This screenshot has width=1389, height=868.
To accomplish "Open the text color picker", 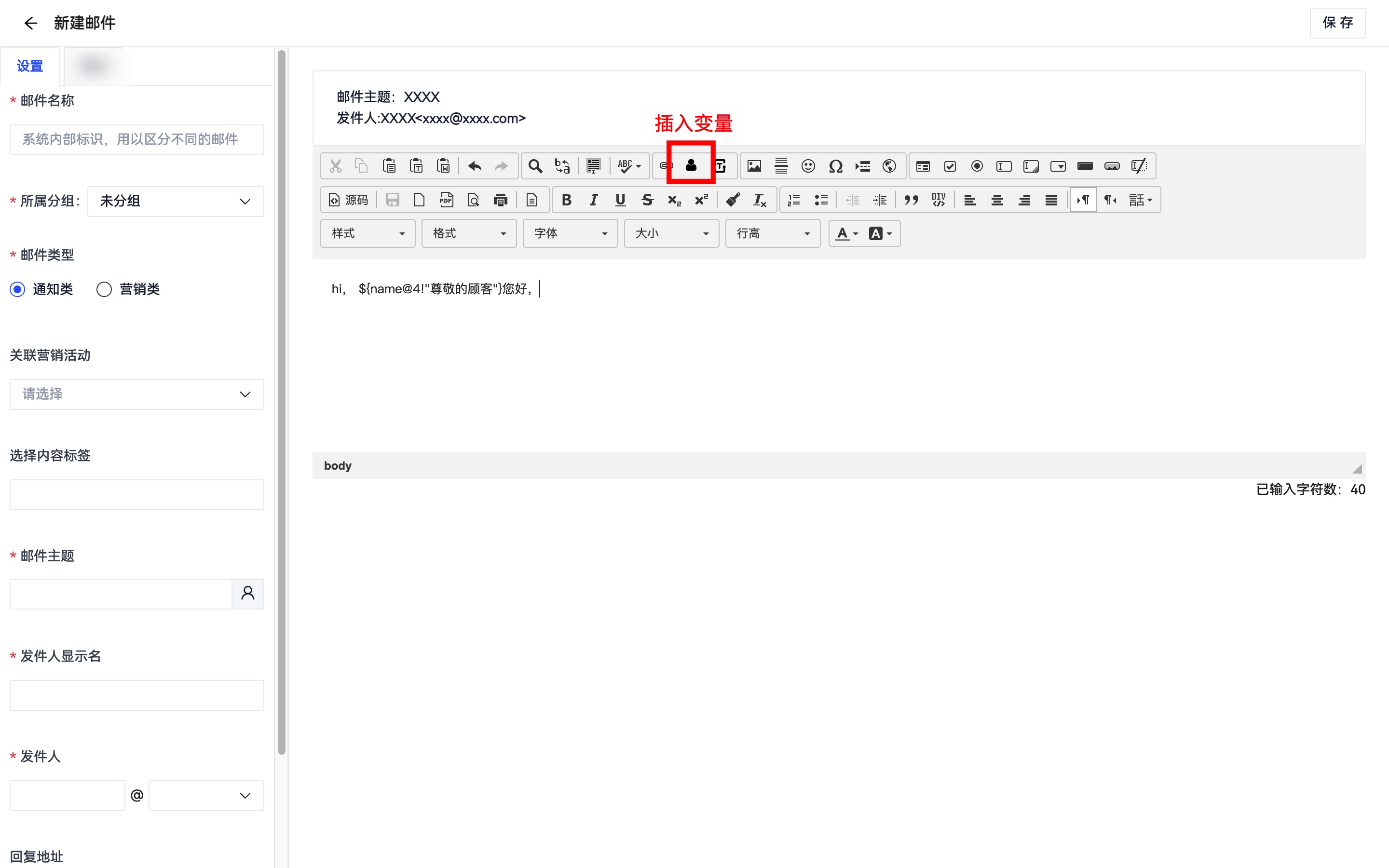I will pyautogui.click(x=847, y=234).
